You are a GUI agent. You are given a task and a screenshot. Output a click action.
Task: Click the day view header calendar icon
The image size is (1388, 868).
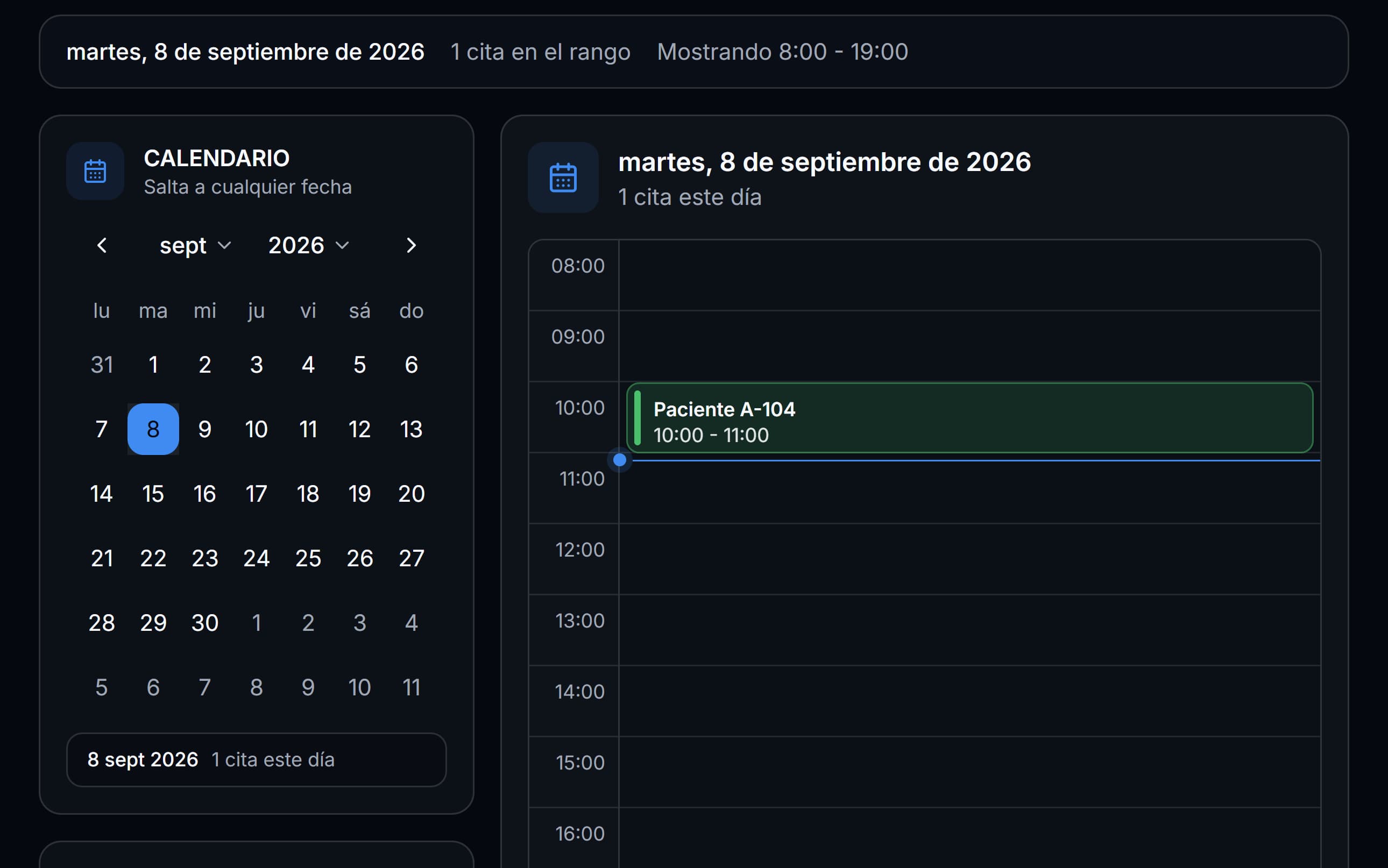click(563, 178)
